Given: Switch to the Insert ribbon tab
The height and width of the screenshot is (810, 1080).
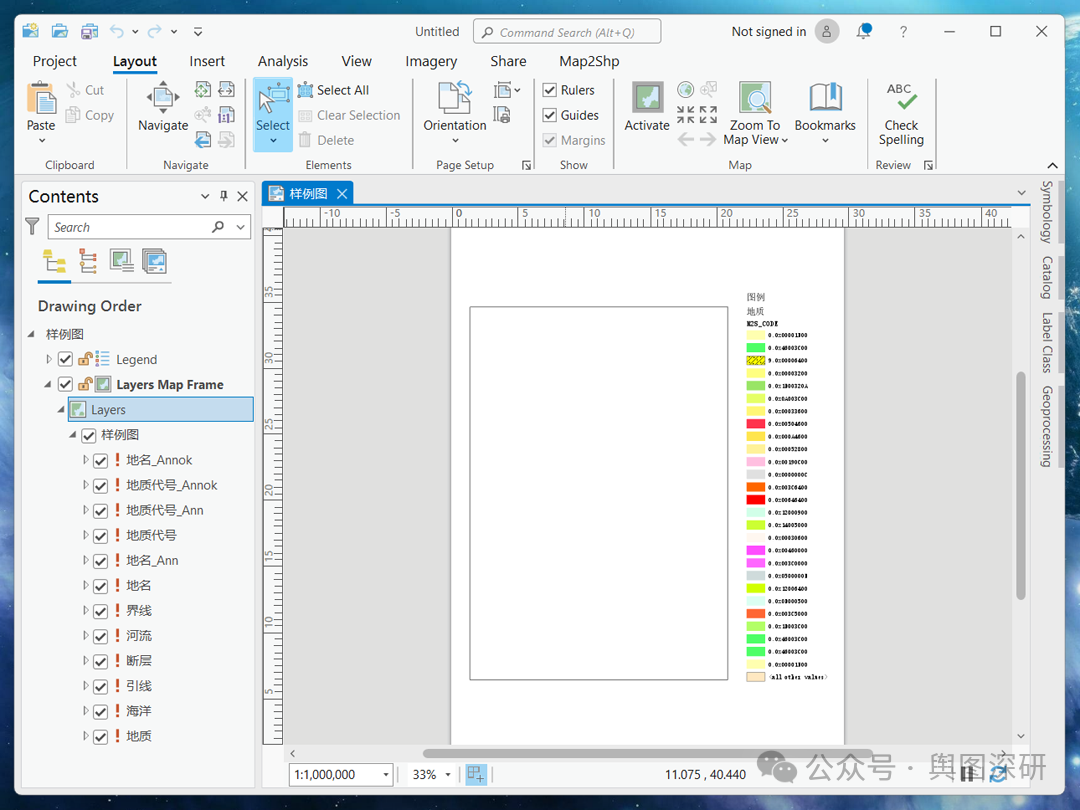Looking at the screenshot, I should coord(207,61).
